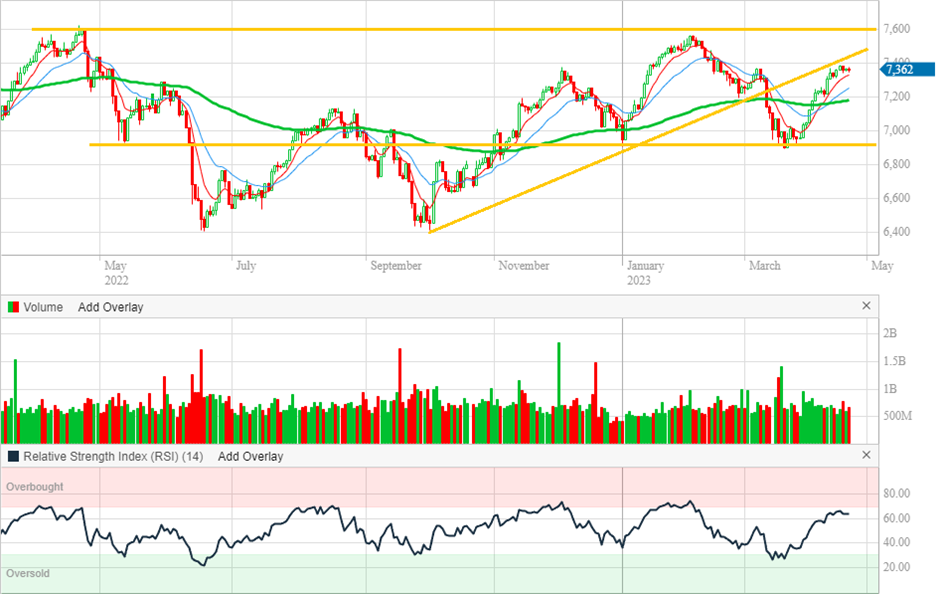This screenshot has width=939, height=594.
Task: Click the dark RSI legend square icon
Action: [x=13, y=456]
